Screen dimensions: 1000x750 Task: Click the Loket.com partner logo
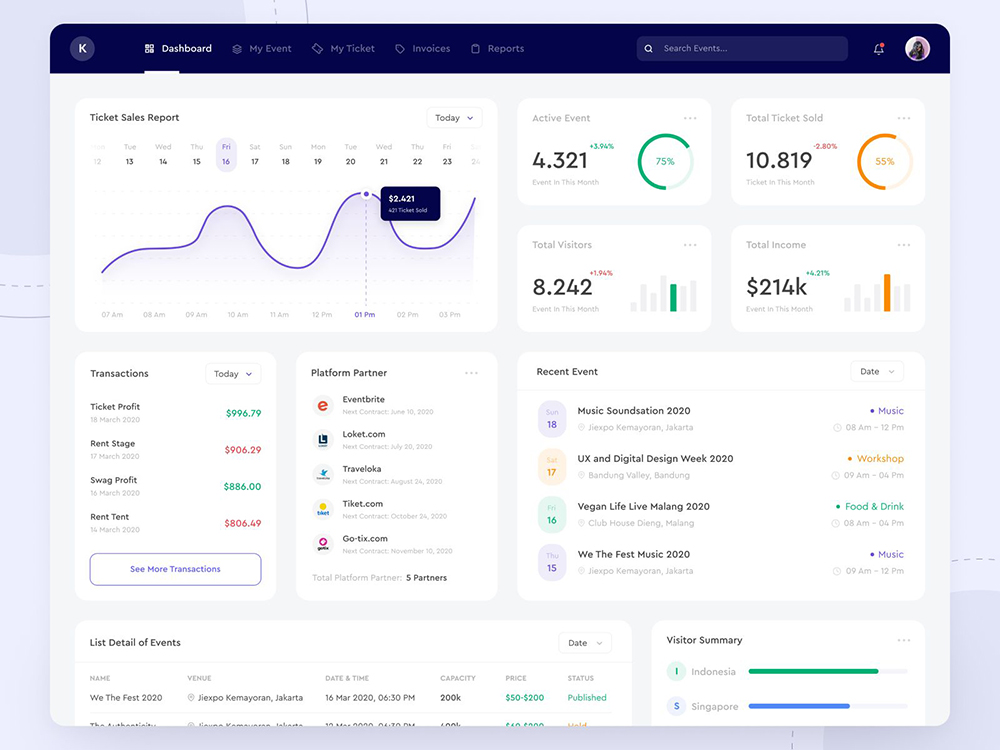[323, 440]
